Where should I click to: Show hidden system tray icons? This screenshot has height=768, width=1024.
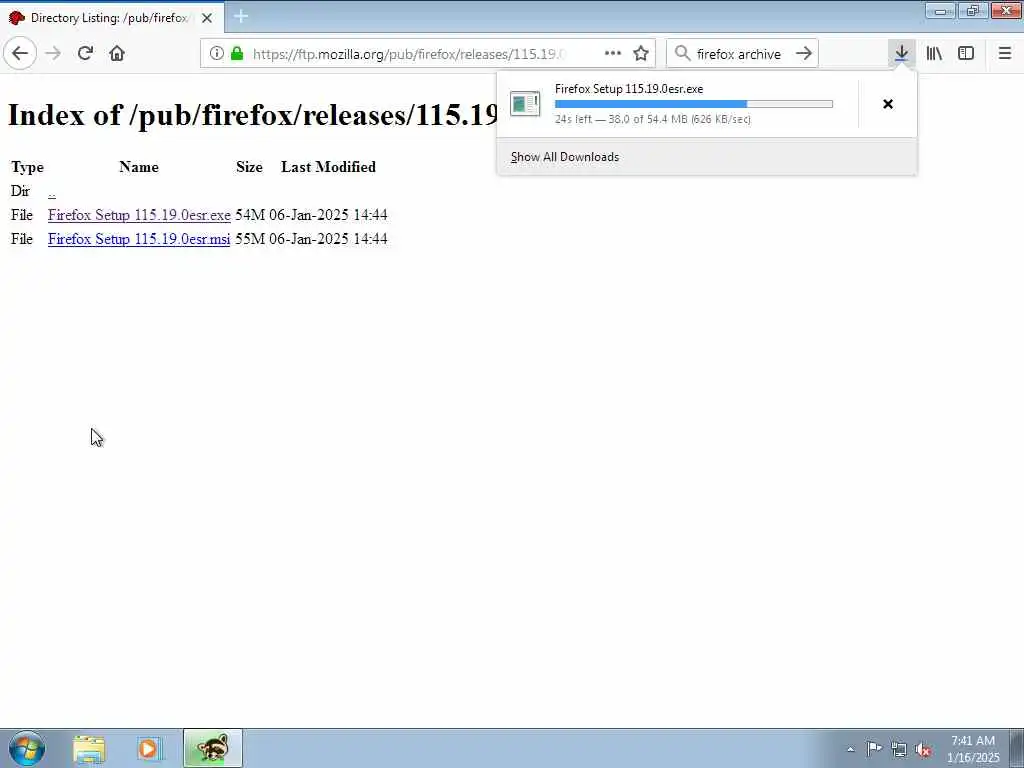[x=850, y=750]
